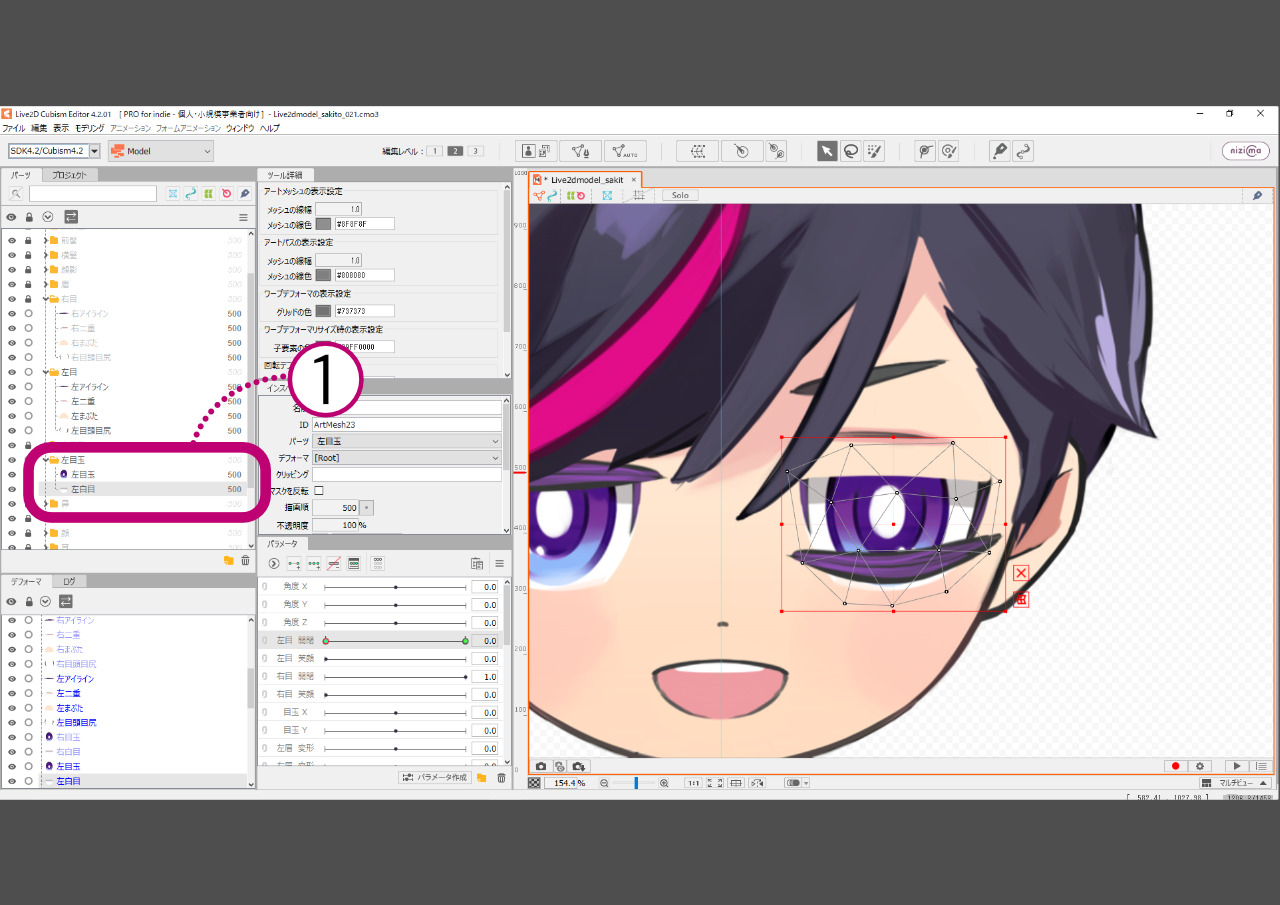Create a warp deformer

698,151
